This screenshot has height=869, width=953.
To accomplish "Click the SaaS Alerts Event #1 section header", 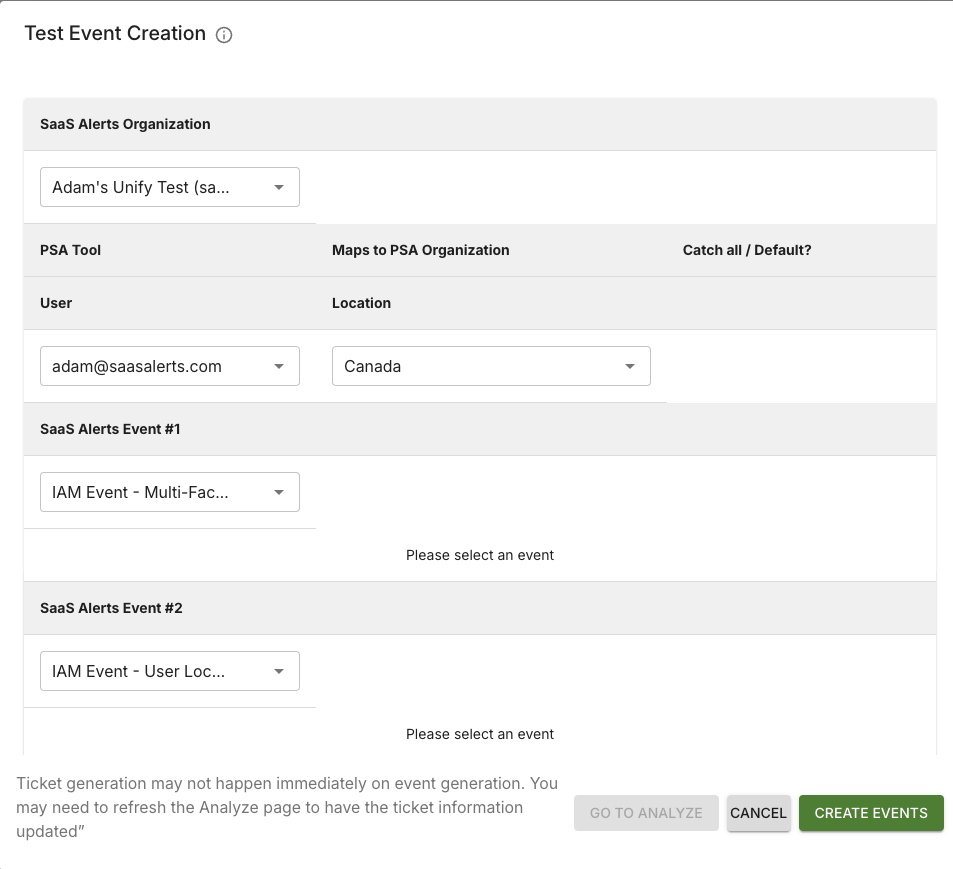I will 110,429.
